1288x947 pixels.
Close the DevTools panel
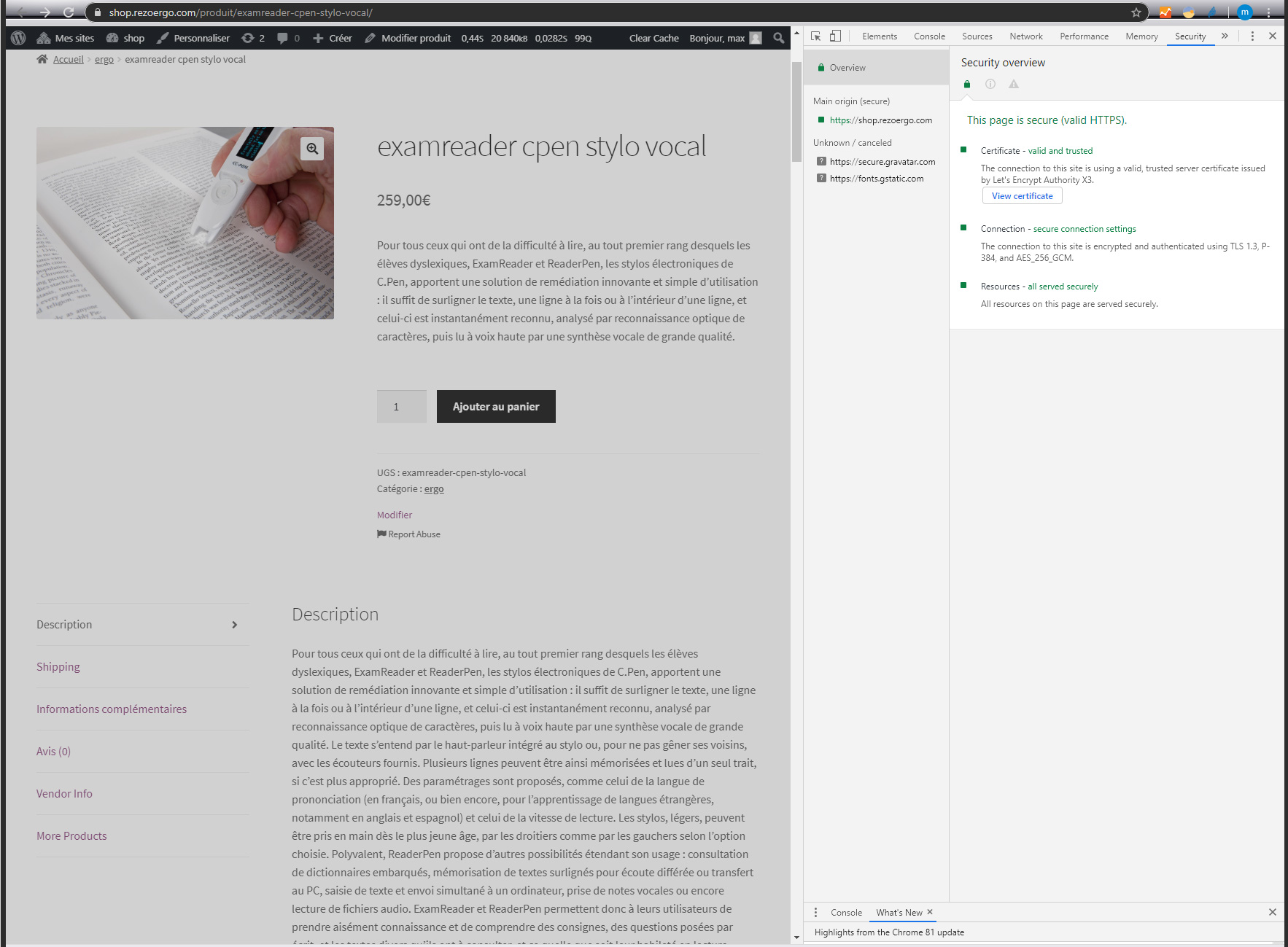point(1272,36)
